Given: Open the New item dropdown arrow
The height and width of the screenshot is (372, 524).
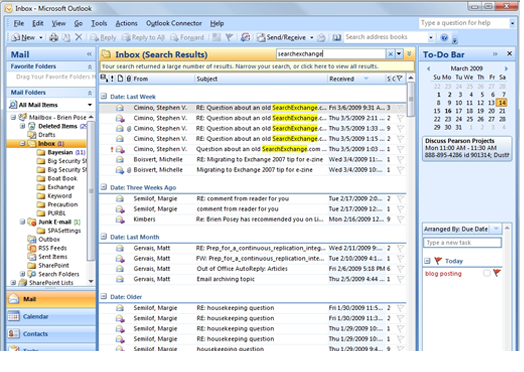Looking at the screenshot, I should pyautogui.click(x=41, y=37).
